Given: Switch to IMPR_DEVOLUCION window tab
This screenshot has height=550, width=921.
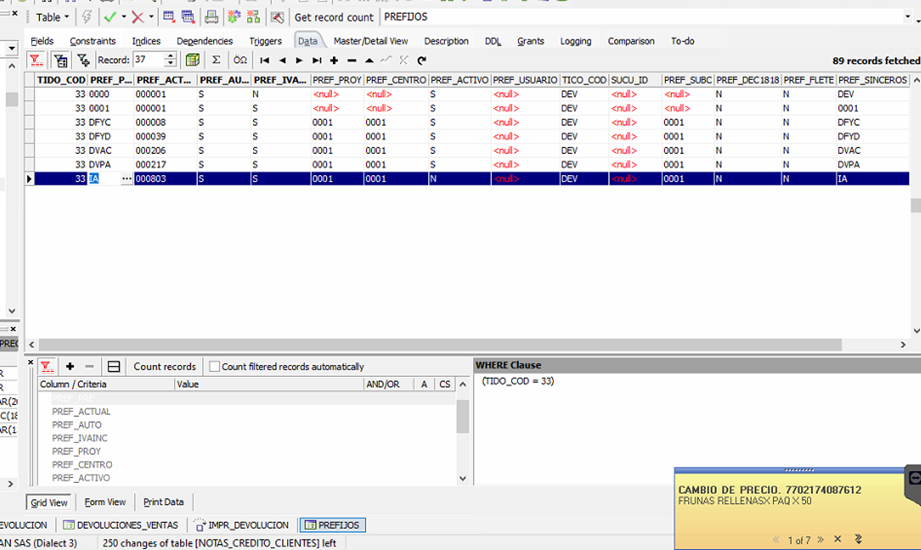Looking at the screenshot, I should [241, 525].
